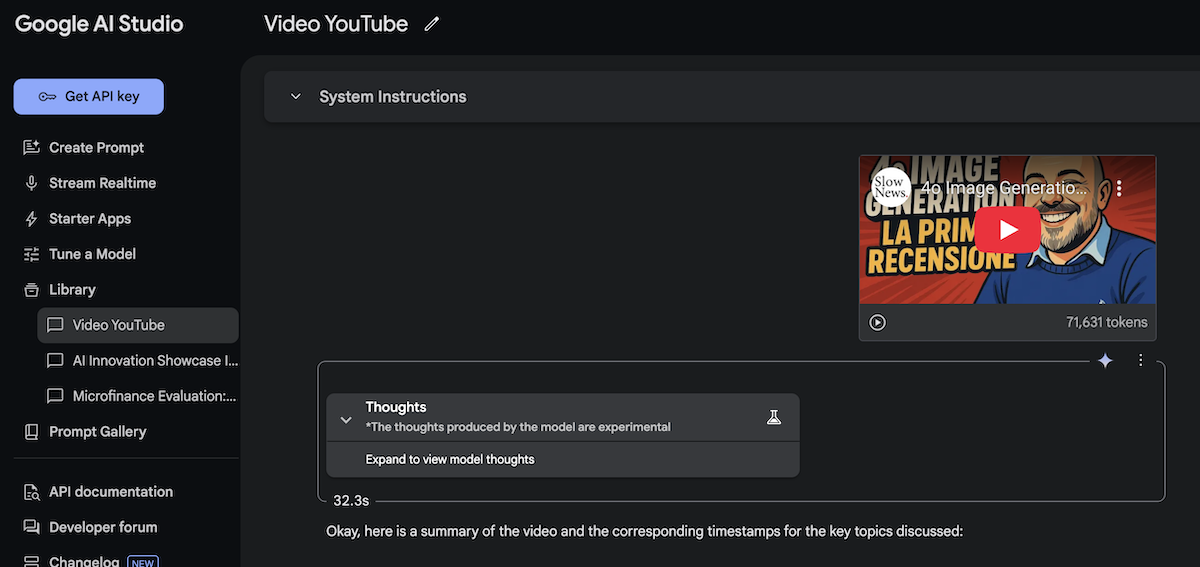Click the chat icon beside Microfinance Evaluation
This screenshot has height=567, width=1200.
[55, 396]
